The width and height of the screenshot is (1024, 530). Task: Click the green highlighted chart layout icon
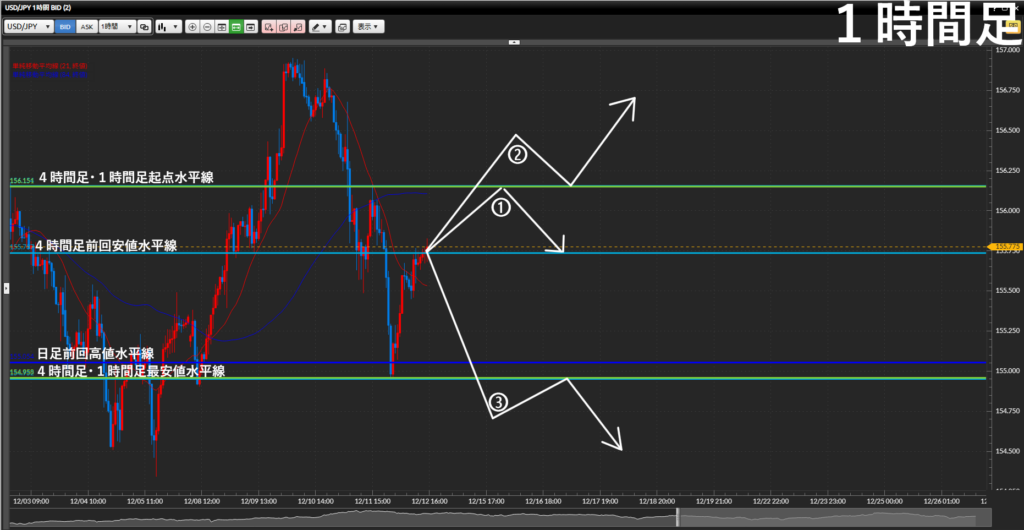click(236, 26)
